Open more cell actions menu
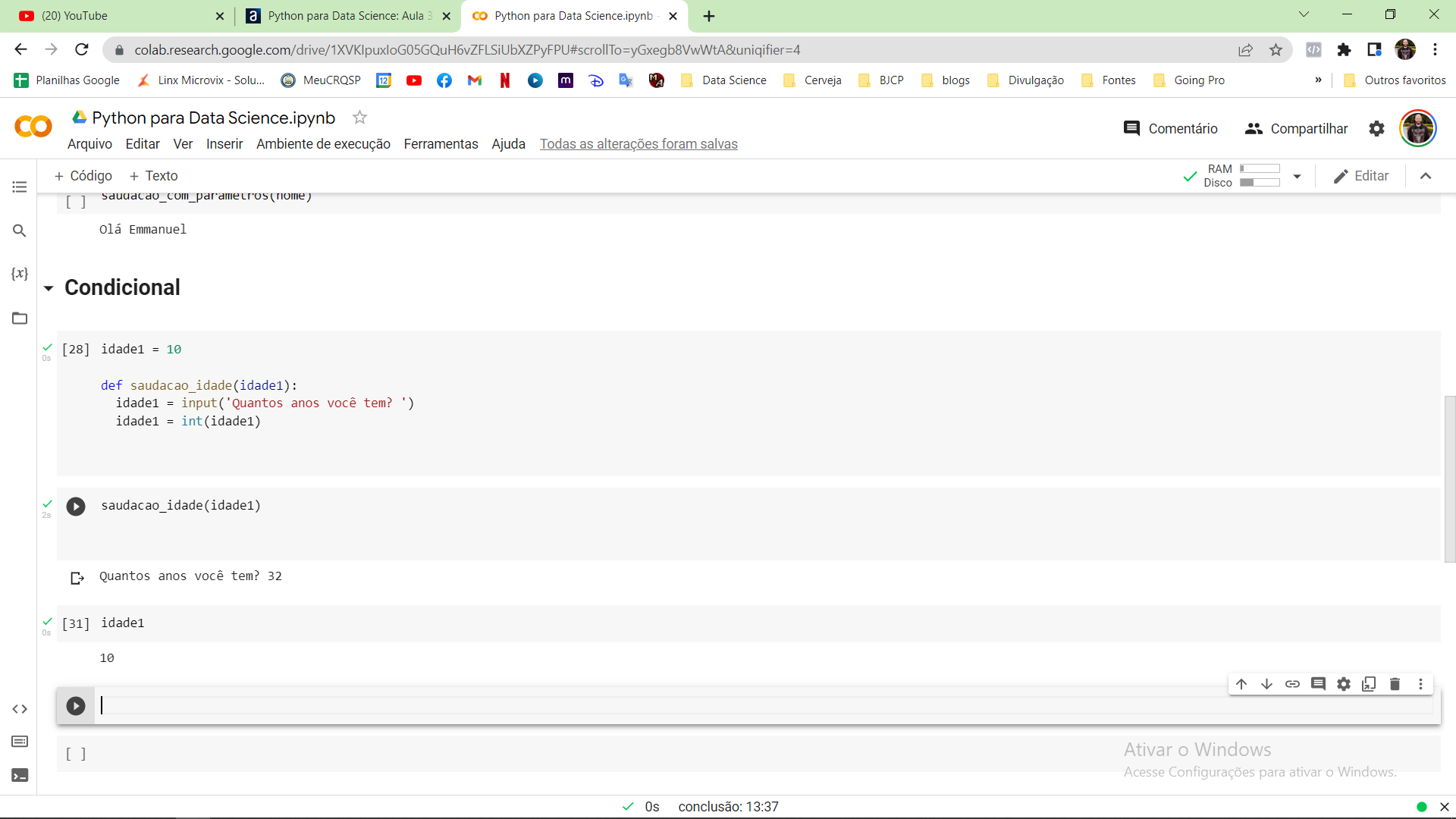 tap(1420, 684)
